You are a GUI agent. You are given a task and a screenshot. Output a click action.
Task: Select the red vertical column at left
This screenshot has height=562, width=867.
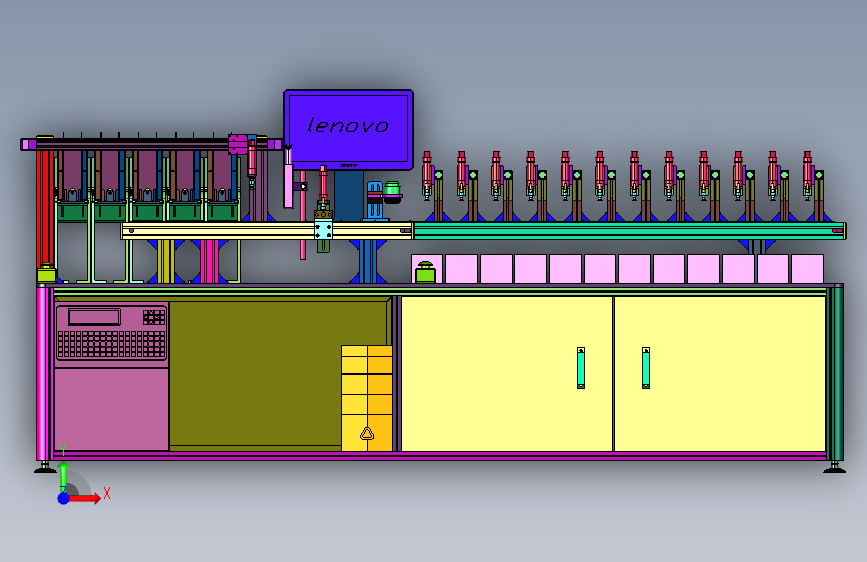tap(44, 209)
